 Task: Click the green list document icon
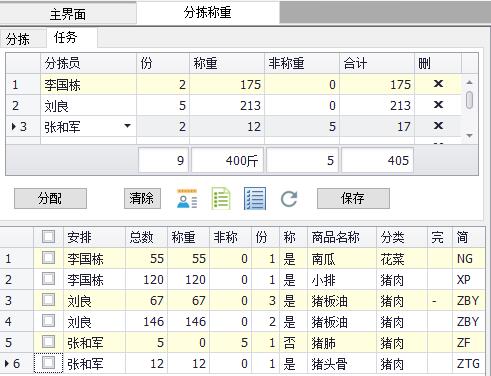pos(221,199)
